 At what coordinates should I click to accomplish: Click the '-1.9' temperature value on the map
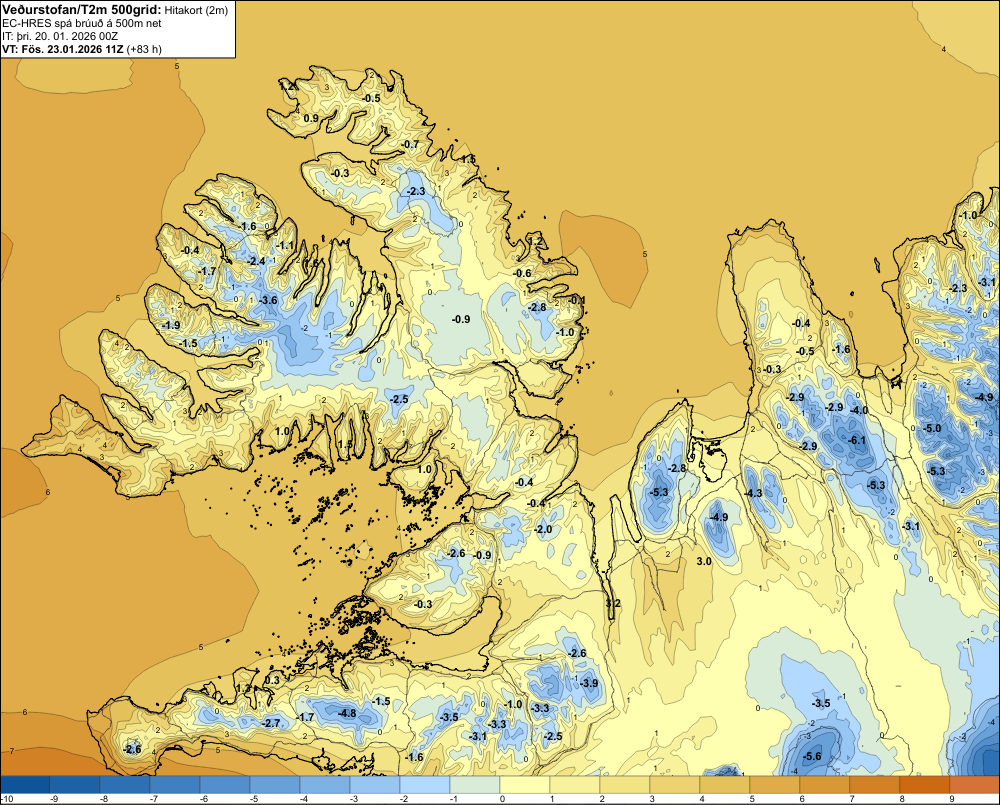tap(170, 325)
